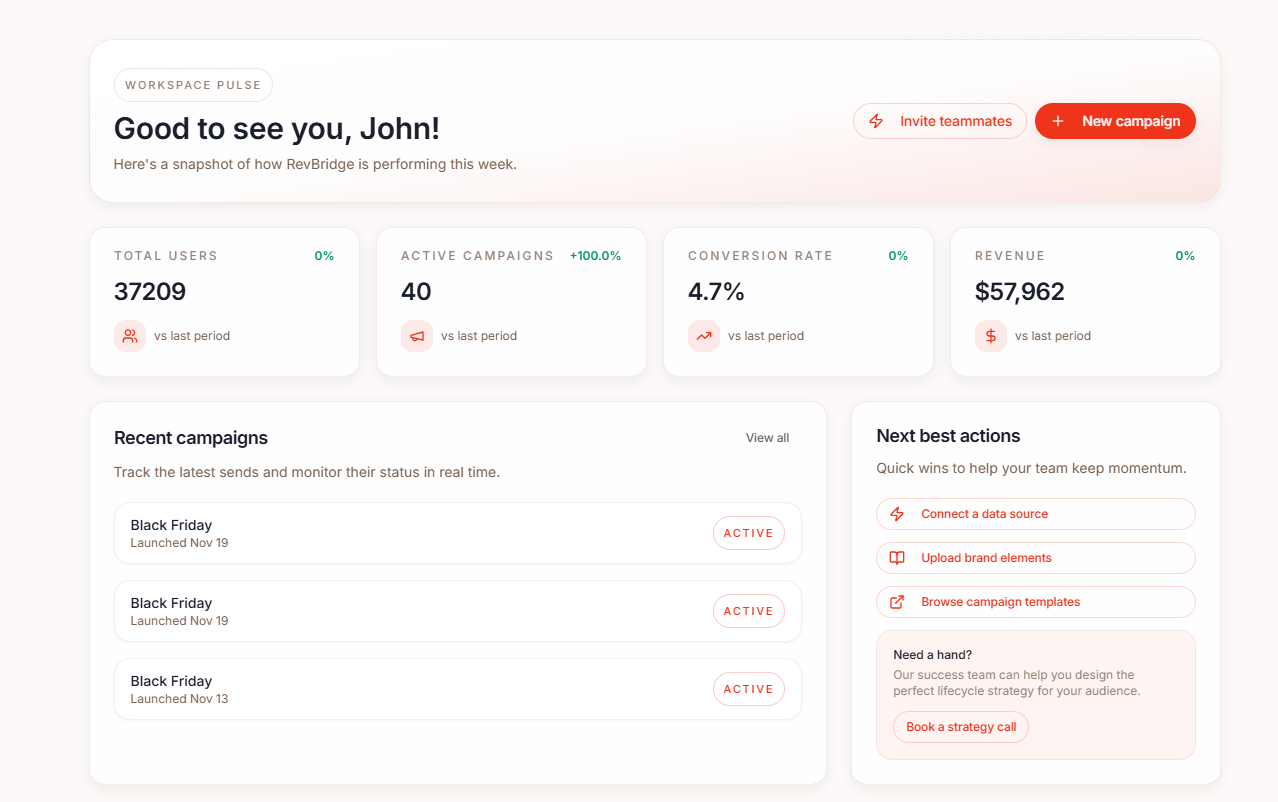
Task: Select Connect a data source action
Action: 1035,513
